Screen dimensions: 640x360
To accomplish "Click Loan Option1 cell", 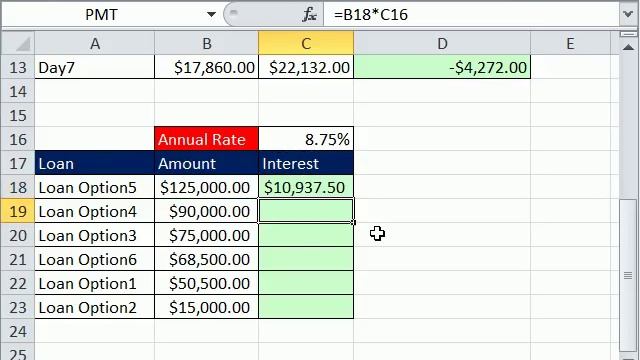I will click(x=95, y=283).
